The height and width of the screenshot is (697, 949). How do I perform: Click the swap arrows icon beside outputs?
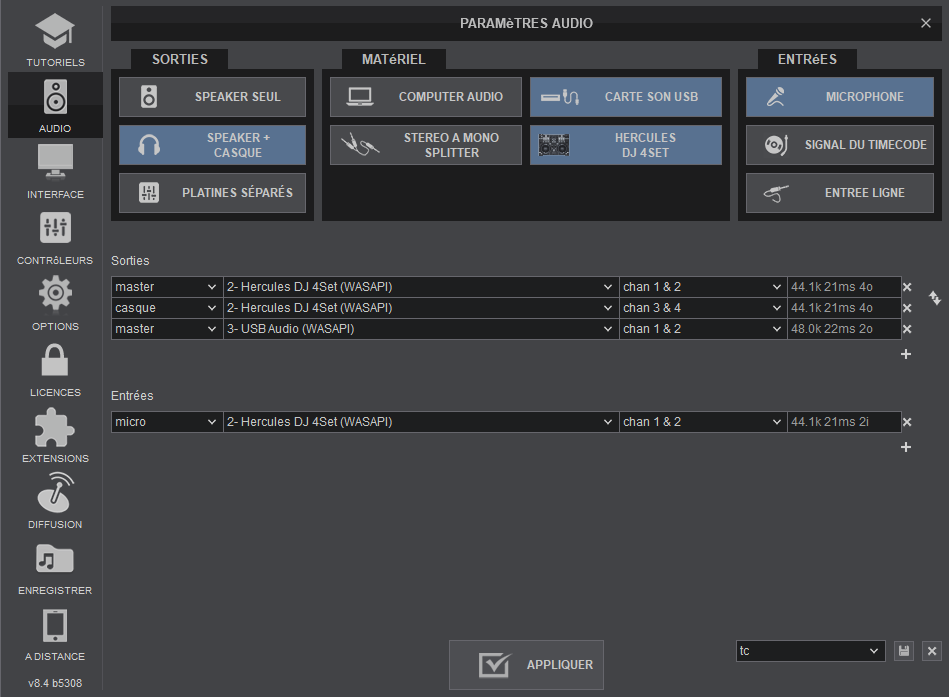coord(935,297)
